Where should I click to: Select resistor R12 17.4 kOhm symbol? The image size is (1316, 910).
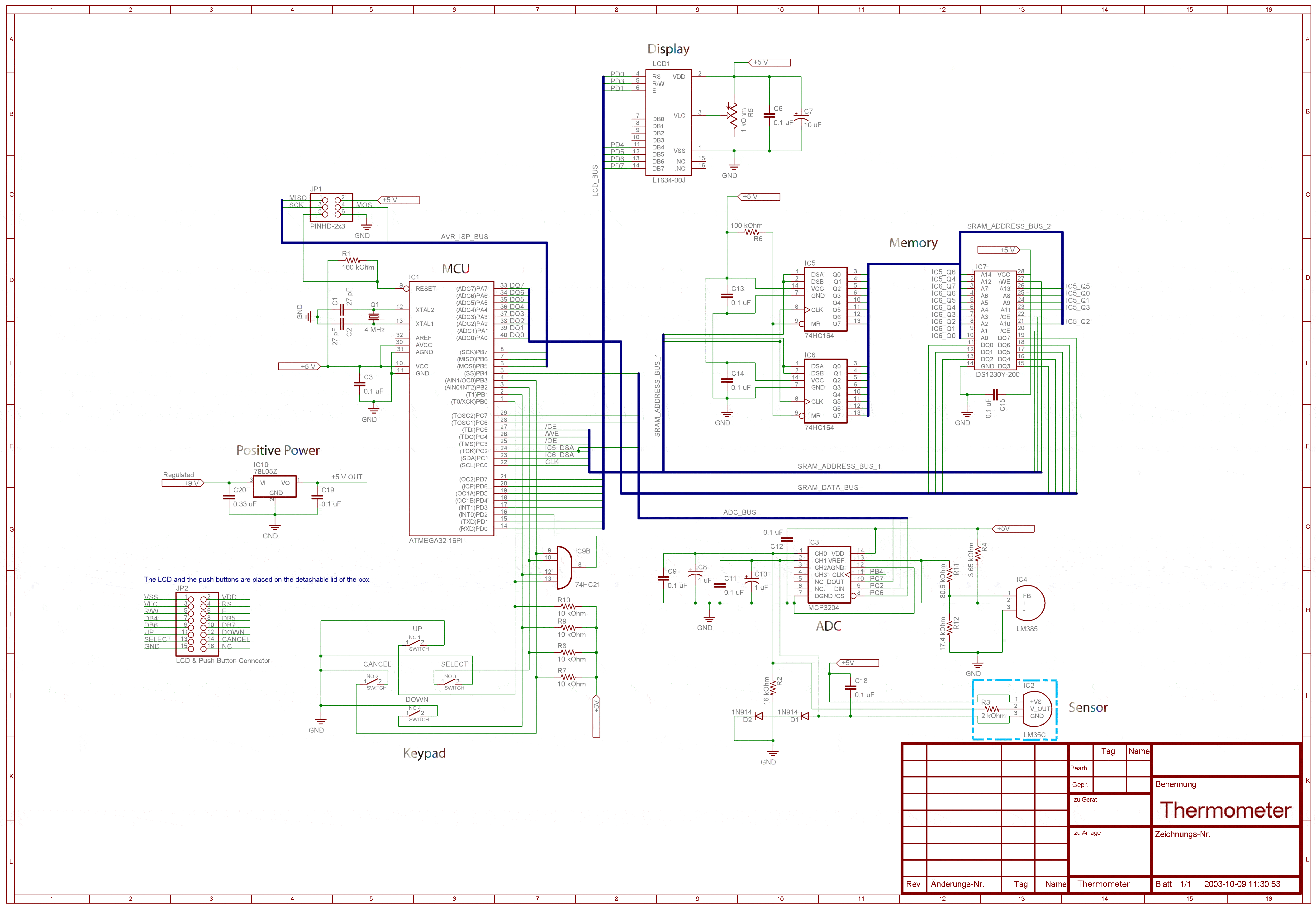950,628
